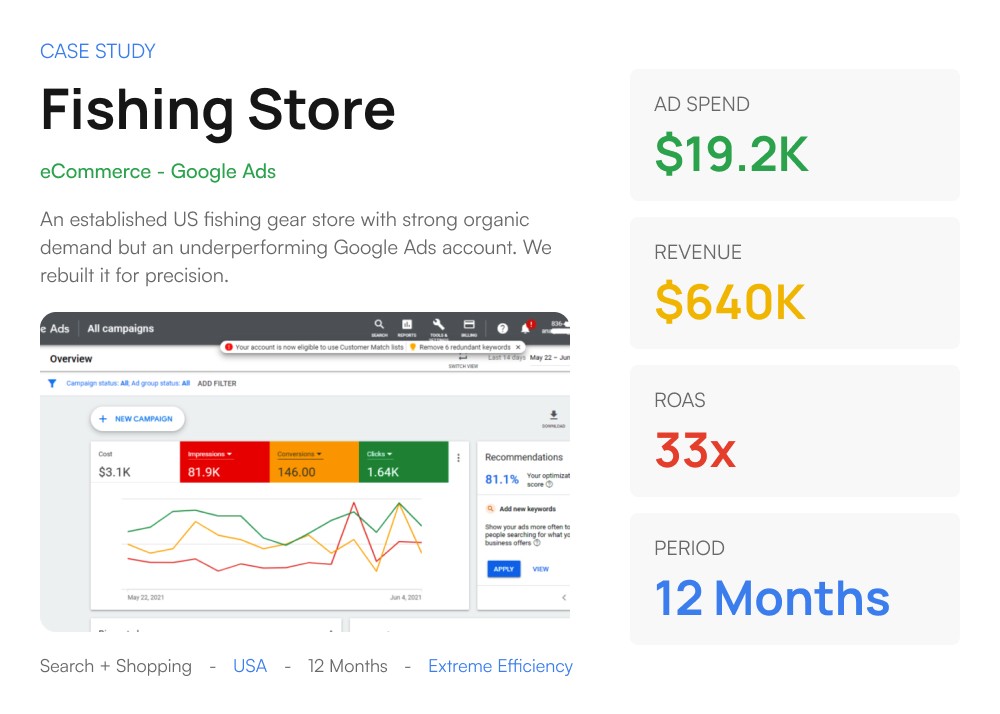Click the Search + Shopping footer text

(x=115, y=666)
